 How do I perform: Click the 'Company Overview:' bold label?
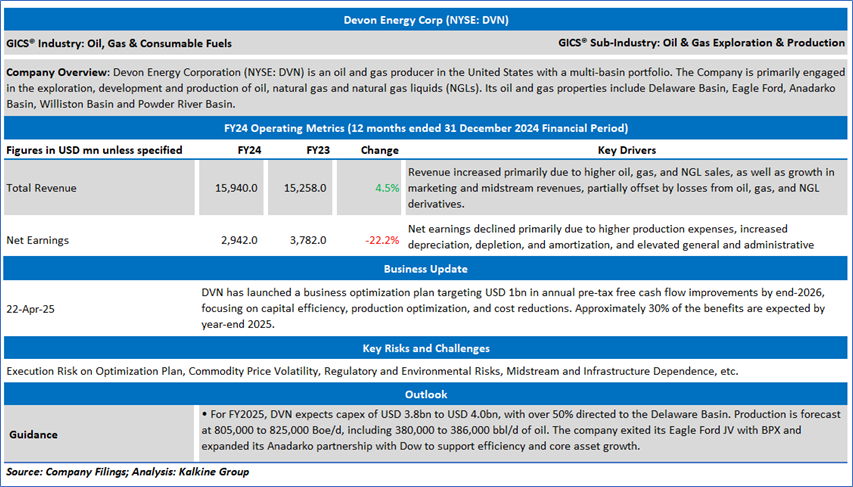click(x=58, y=72)
